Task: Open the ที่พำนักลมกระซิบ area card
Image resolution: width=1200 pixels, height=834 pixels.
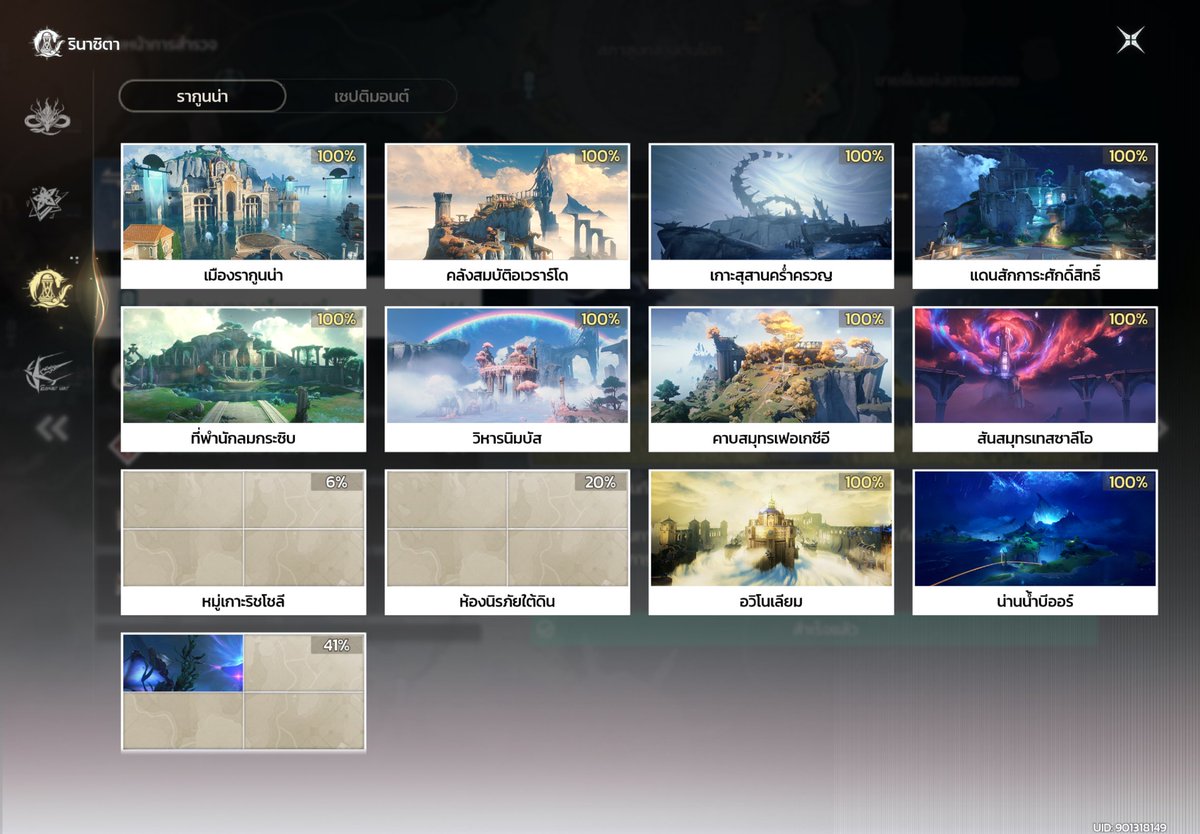Action: tap(243, 379)
